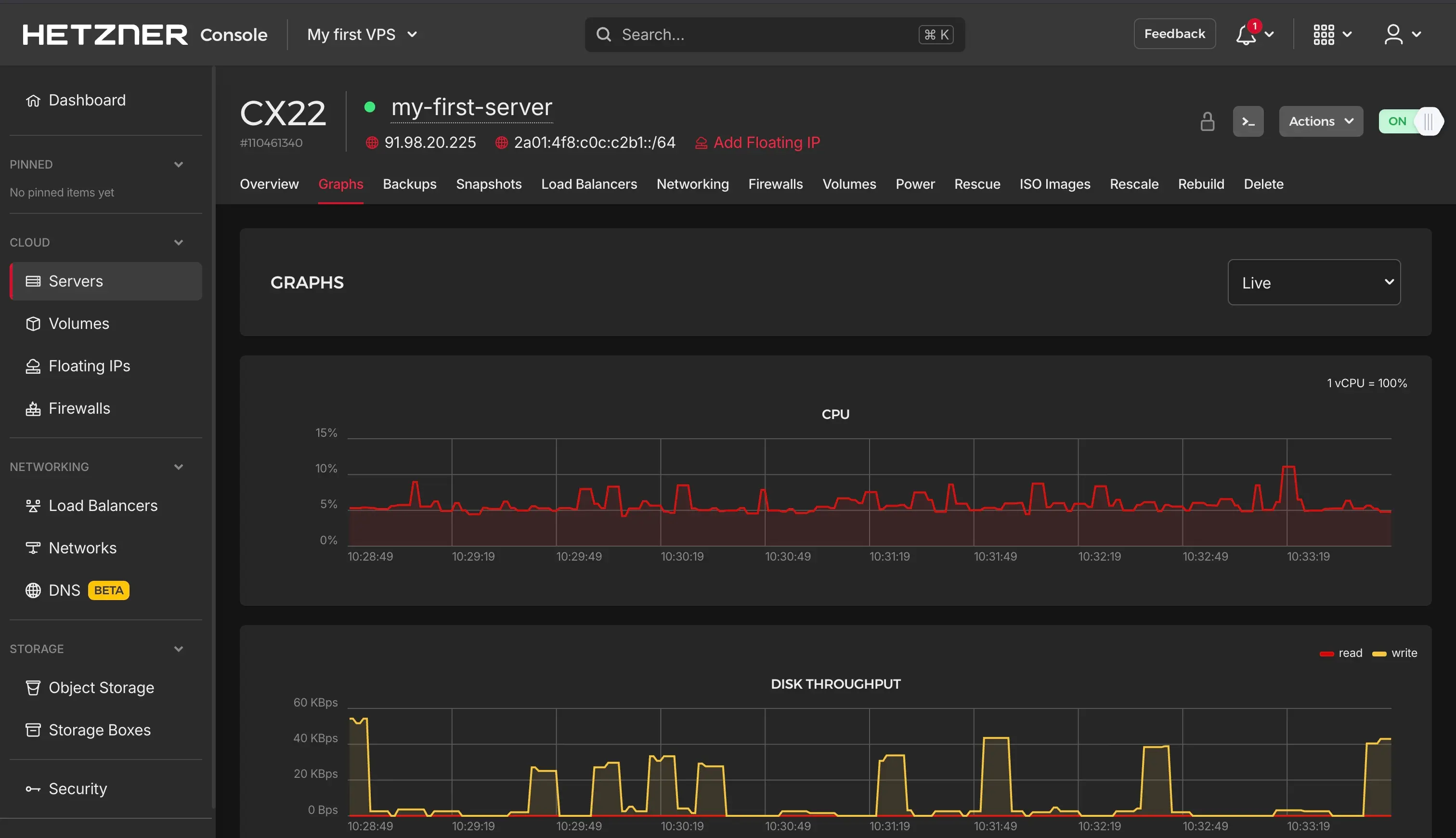Image resolution: width=1456 pixels, height=838 pixels.
Task: Open the server console terminal icon
Action: point(1248,121)
